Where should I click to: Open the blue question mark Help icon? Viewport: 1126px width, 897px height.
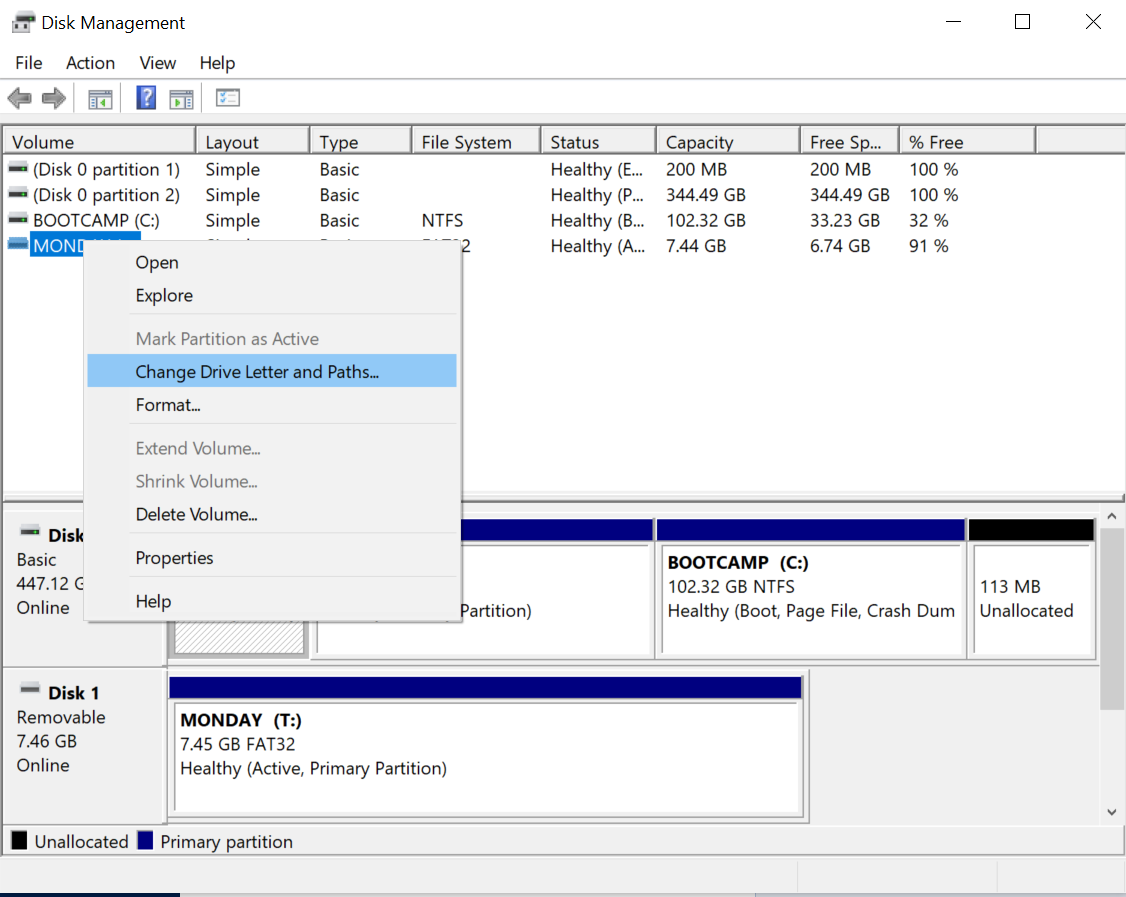(x=146, y=98)
